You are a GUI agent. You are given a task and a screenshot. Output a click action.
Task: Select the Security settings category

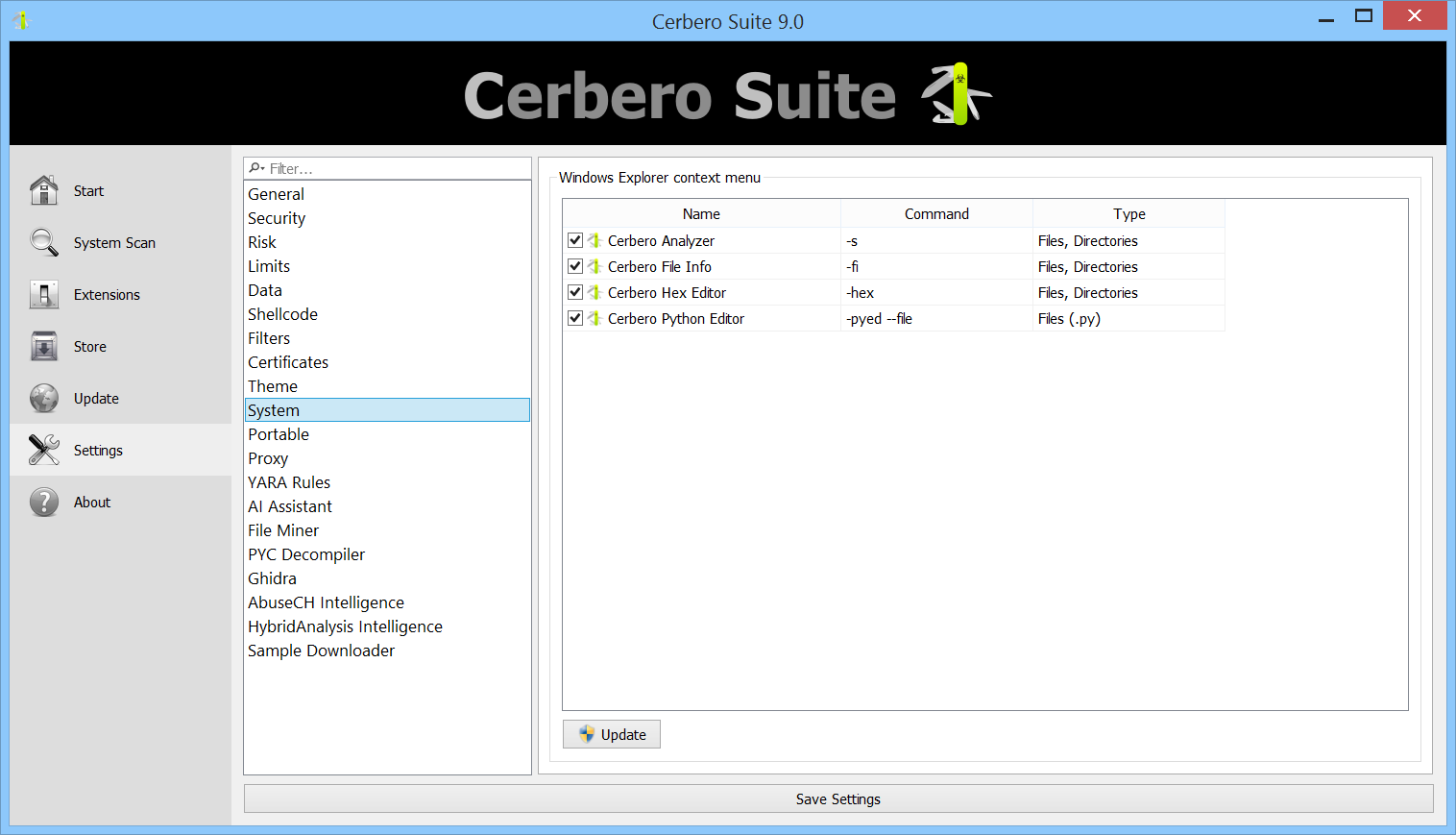pos(387,218)
